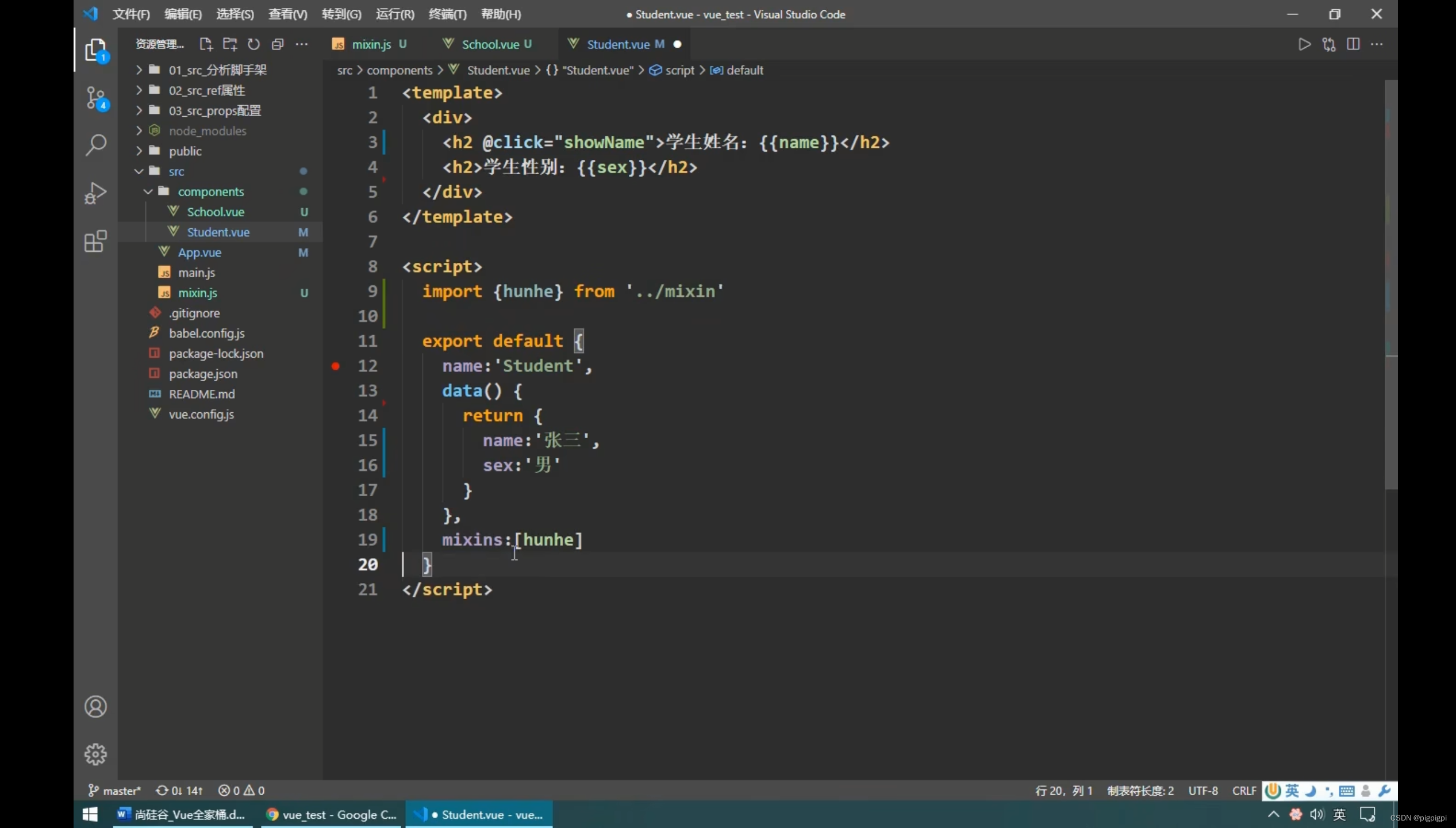Click the line 20 column 1 indicator
Image resolution: width=1456 pixels, height=828 pixels.
pos(1063,791)
